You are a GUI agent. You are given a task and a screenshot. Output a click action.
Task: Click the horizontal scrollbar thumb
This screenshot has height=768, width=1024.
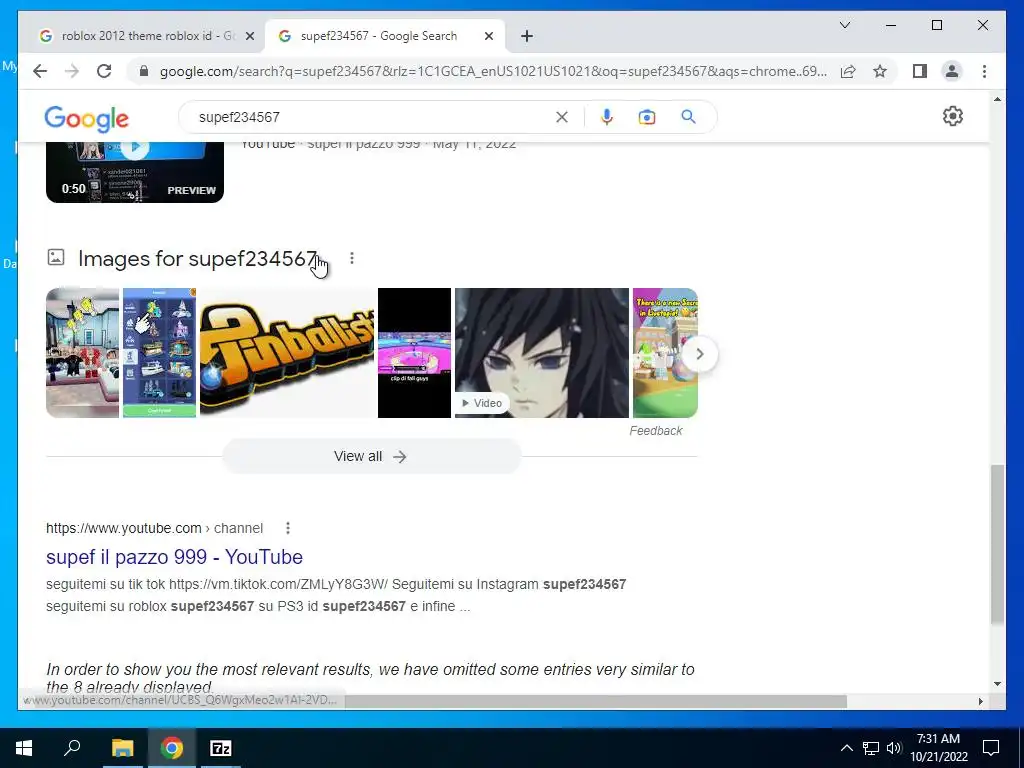(596, 701)
